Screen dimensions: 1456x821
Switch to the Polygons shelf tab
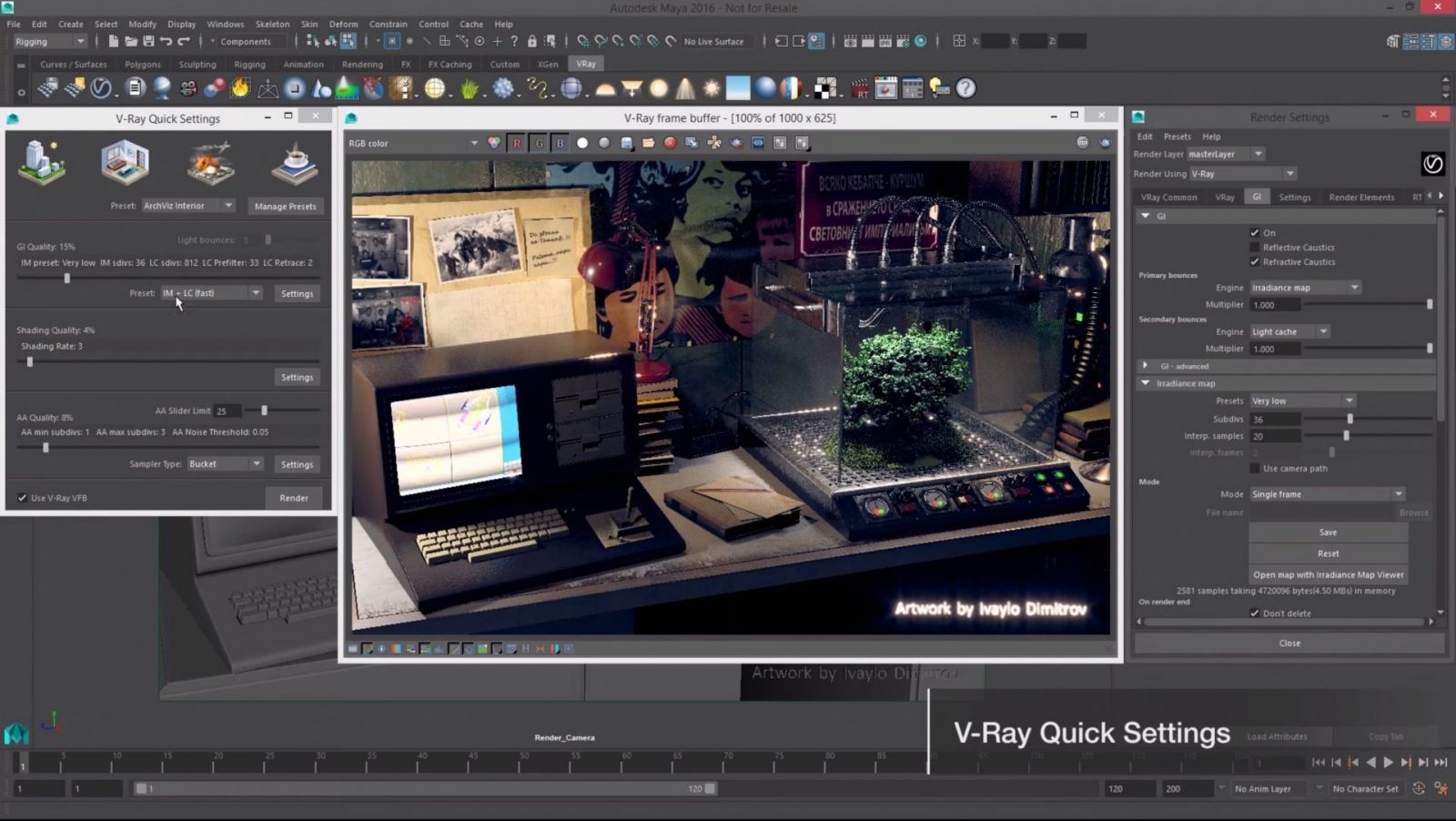tap(142, 65)
